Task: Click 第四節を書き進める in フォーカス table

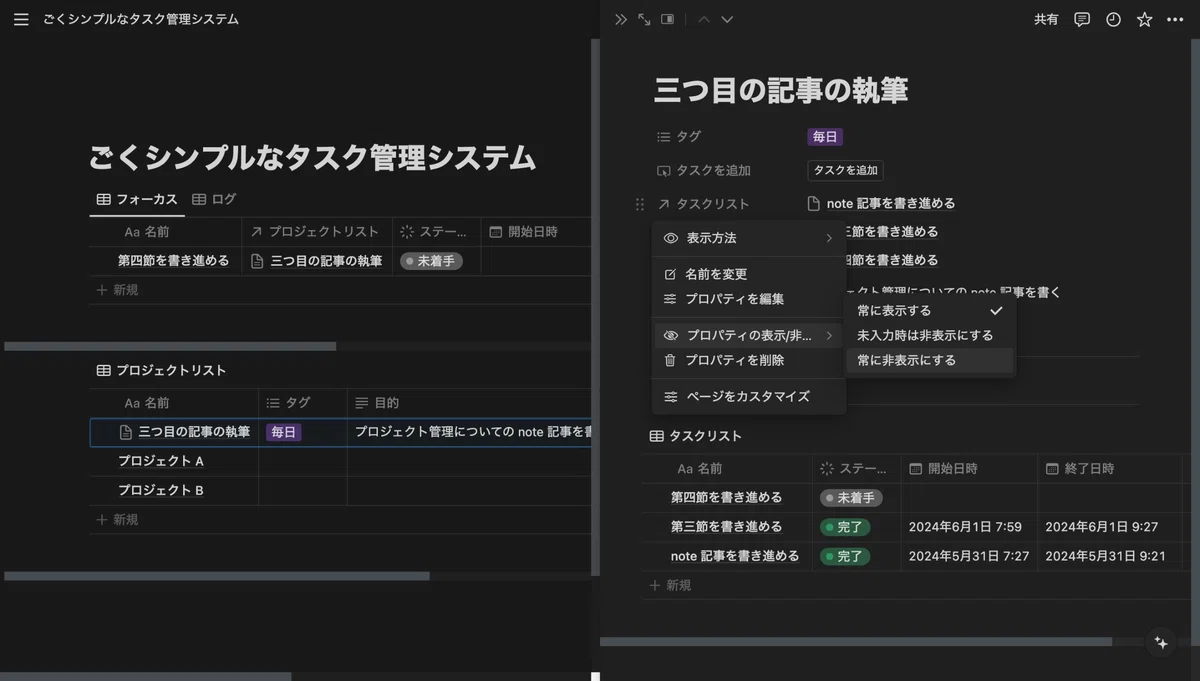Action: pos(174,261)
